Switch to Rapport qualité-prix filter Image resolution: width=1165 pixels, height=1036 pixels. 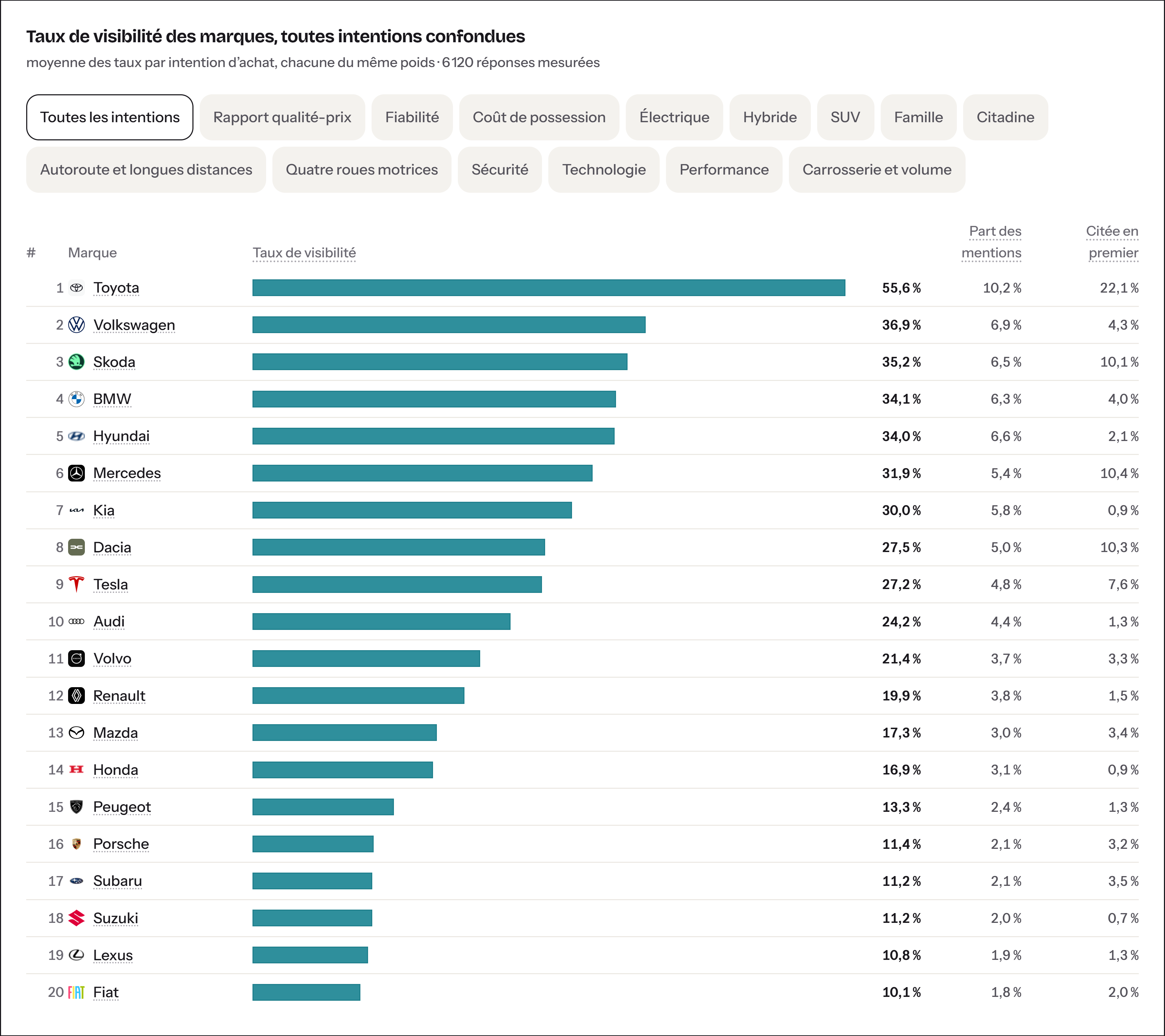click(x=282, y=117)
